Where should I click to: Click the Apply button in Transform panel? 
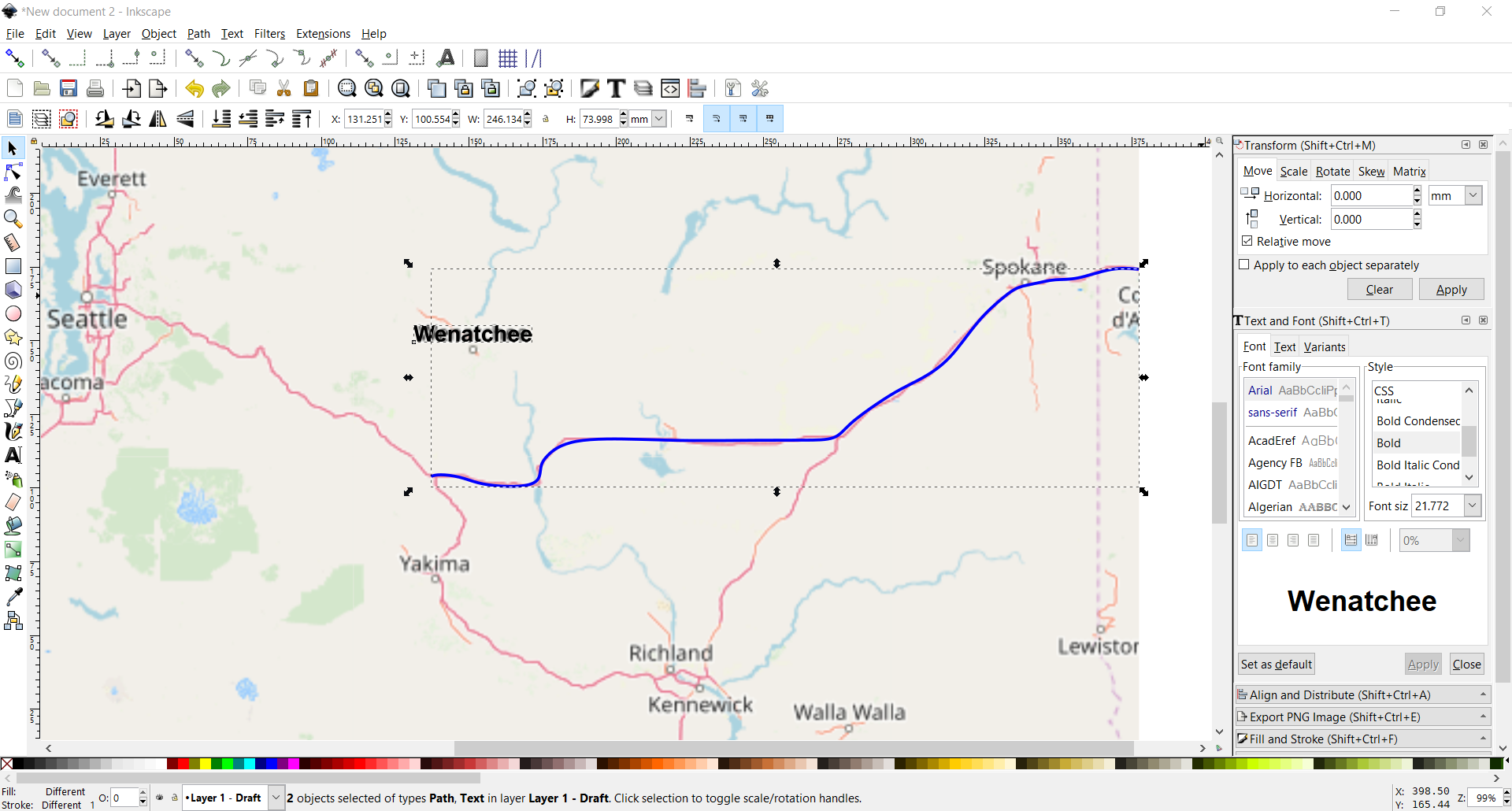1451,289
